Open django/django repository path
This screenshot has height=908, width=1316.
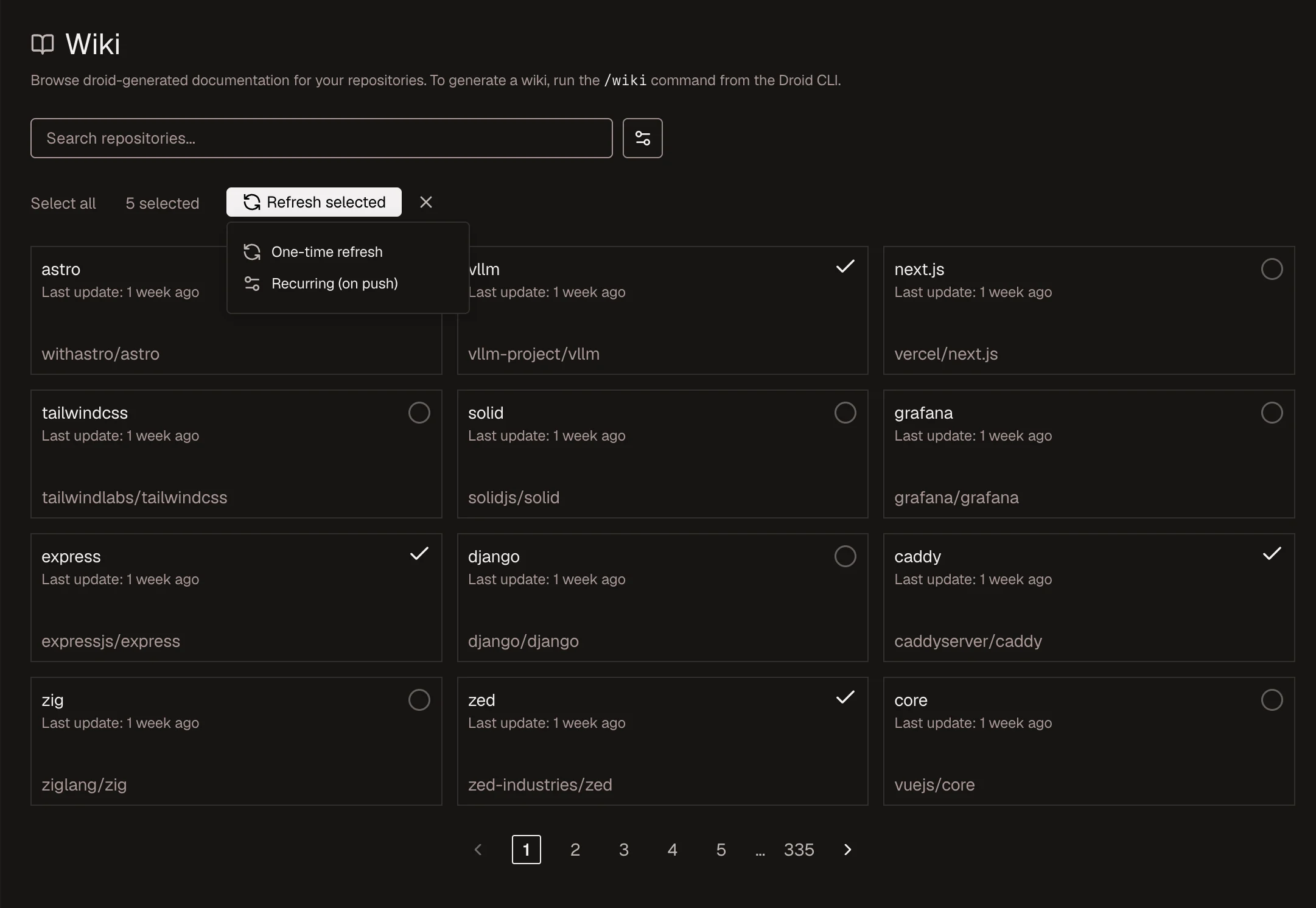tap(523, 641)
